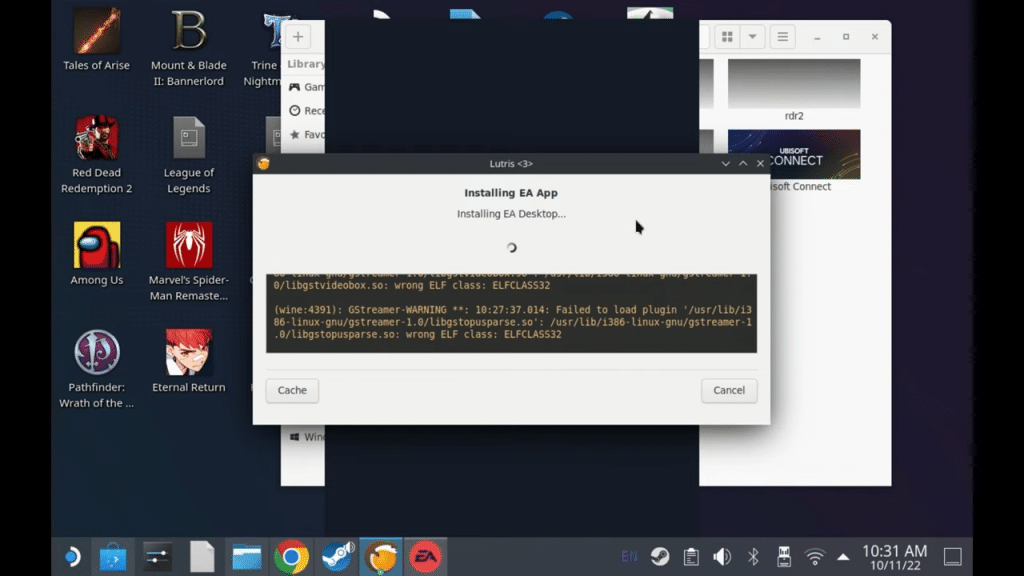Image resolution: width=1024 pixels, height=576 pixels.
Task: Switch to EA app in taskbar
Action: click(425, 557)
